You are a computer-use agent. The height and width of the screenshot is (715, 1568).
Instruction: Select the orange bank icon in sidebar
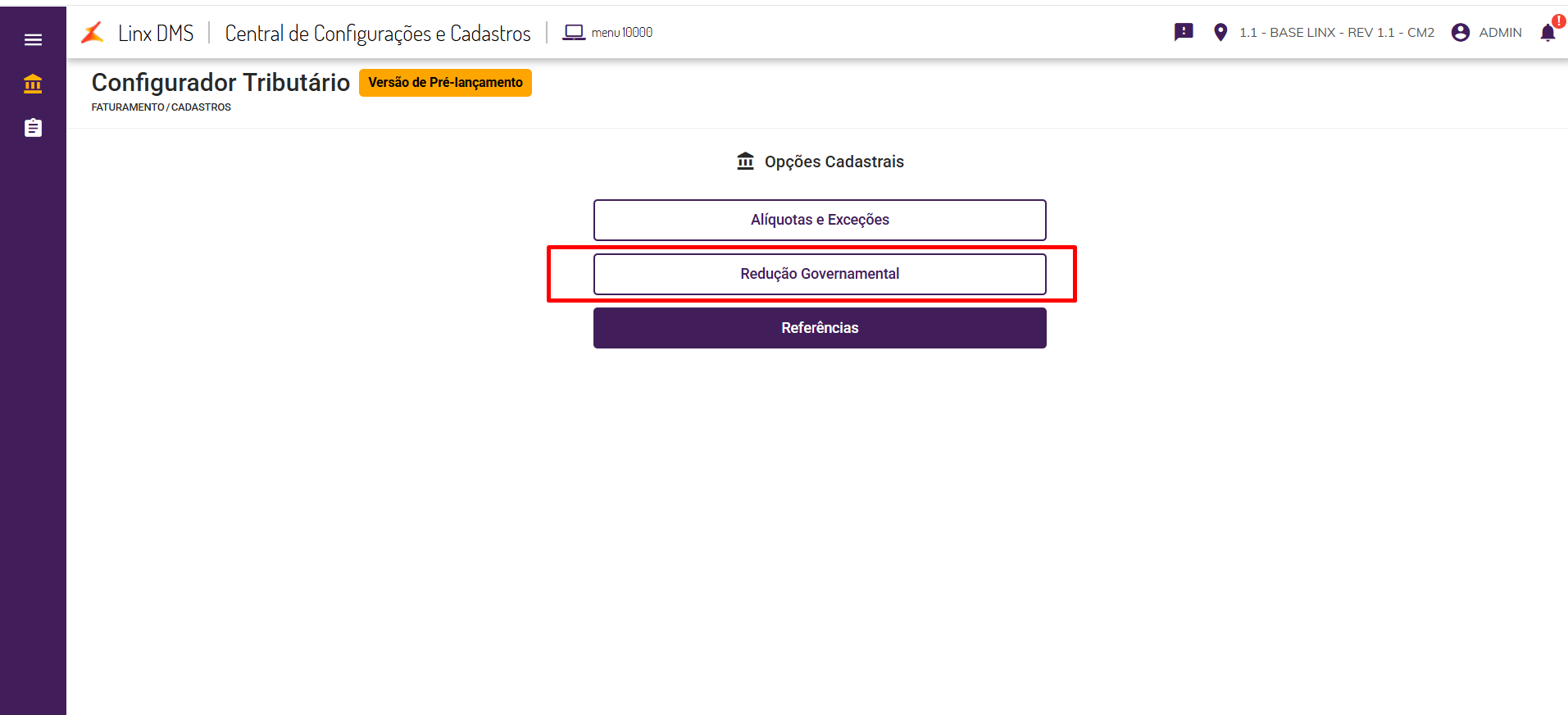coord(33,84)
